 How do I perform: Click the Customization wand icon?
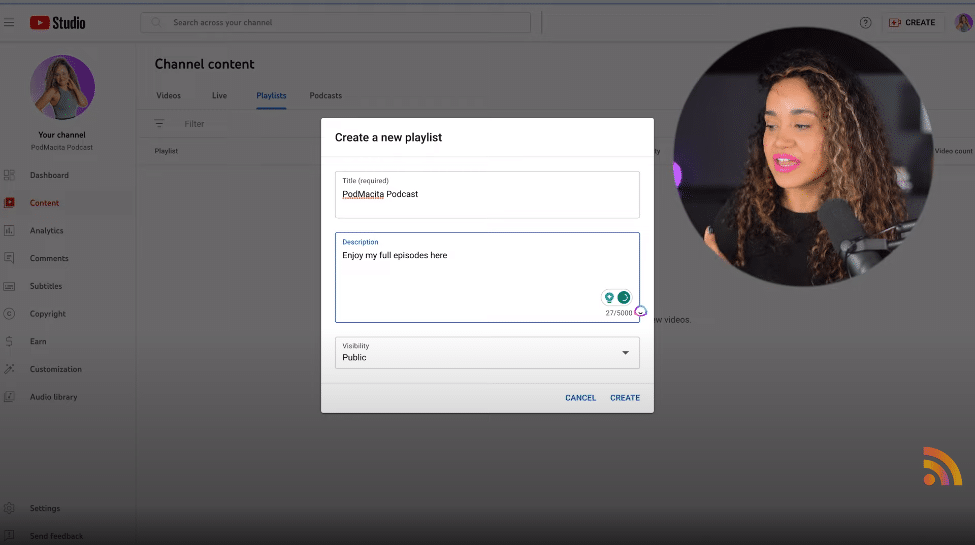click(x=9, y=369)
